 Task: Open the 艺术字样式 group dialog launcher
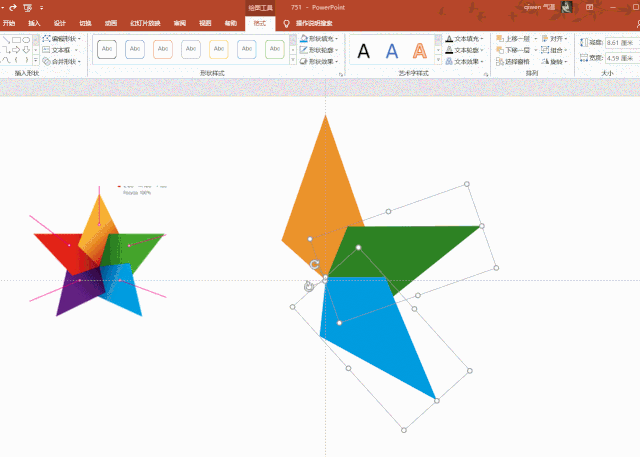pyautogui.click(x=486, y=74)
